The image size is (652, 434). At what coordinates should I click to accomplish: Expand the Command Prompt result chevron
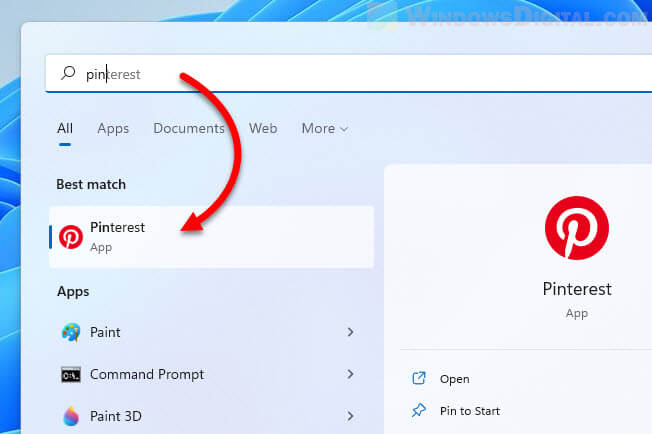tap(351, 374)
